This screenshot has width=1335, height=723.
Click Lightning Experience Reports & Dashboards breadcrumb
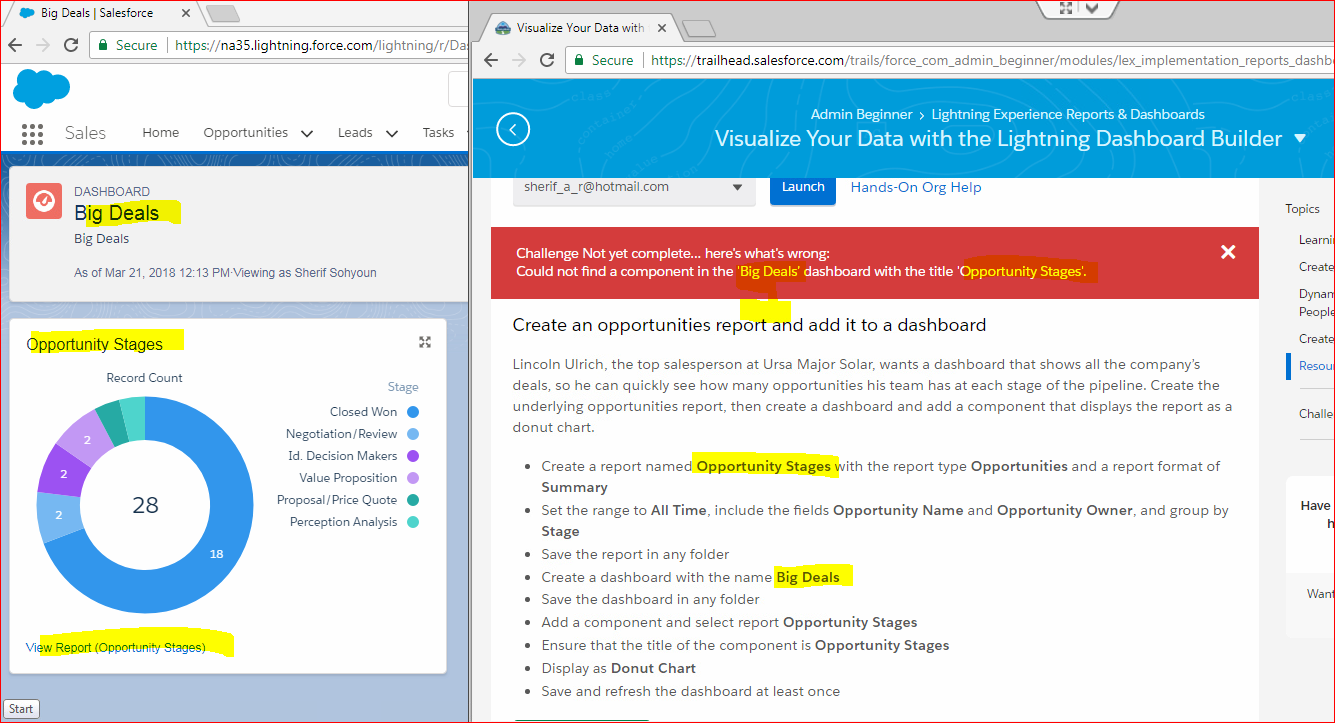1068,115
